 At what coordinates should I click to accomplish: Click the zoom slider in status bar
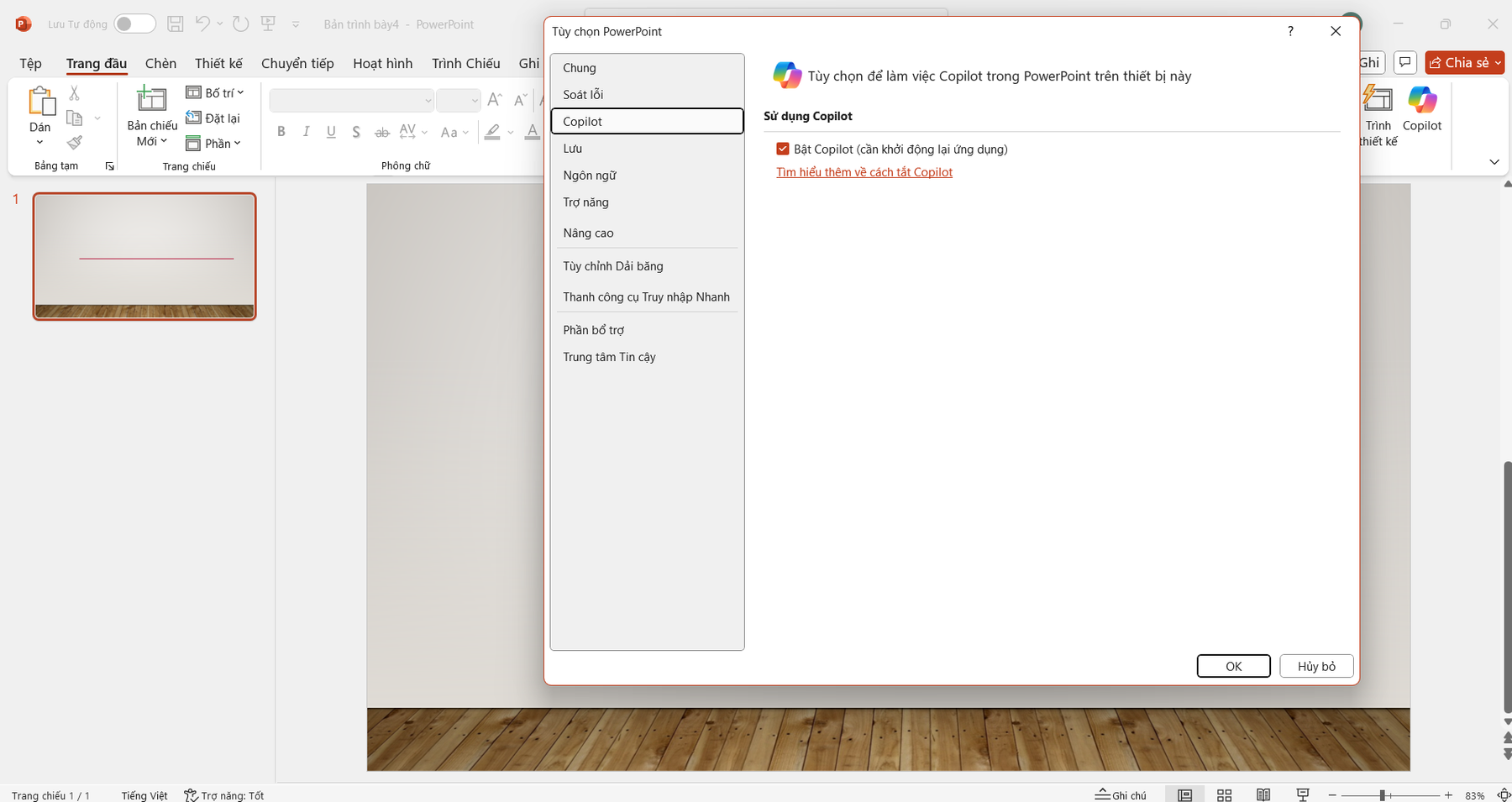click(1382, 794)
